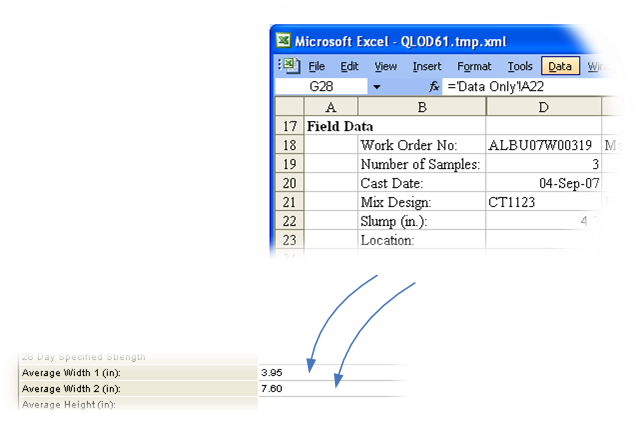
Task: Click the fx insert function icon
Action: pos(436,87)
